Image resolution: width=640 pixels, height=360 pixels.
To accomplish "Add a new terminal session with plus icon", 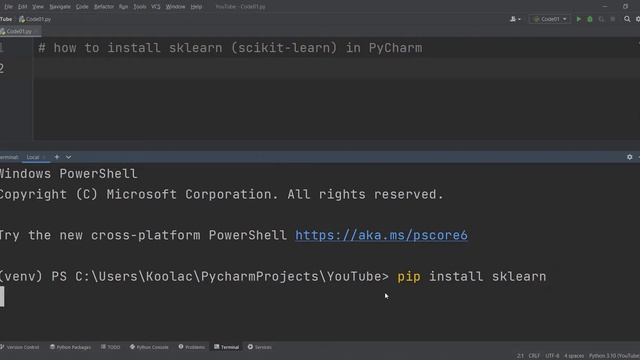I will pos(57,157).
